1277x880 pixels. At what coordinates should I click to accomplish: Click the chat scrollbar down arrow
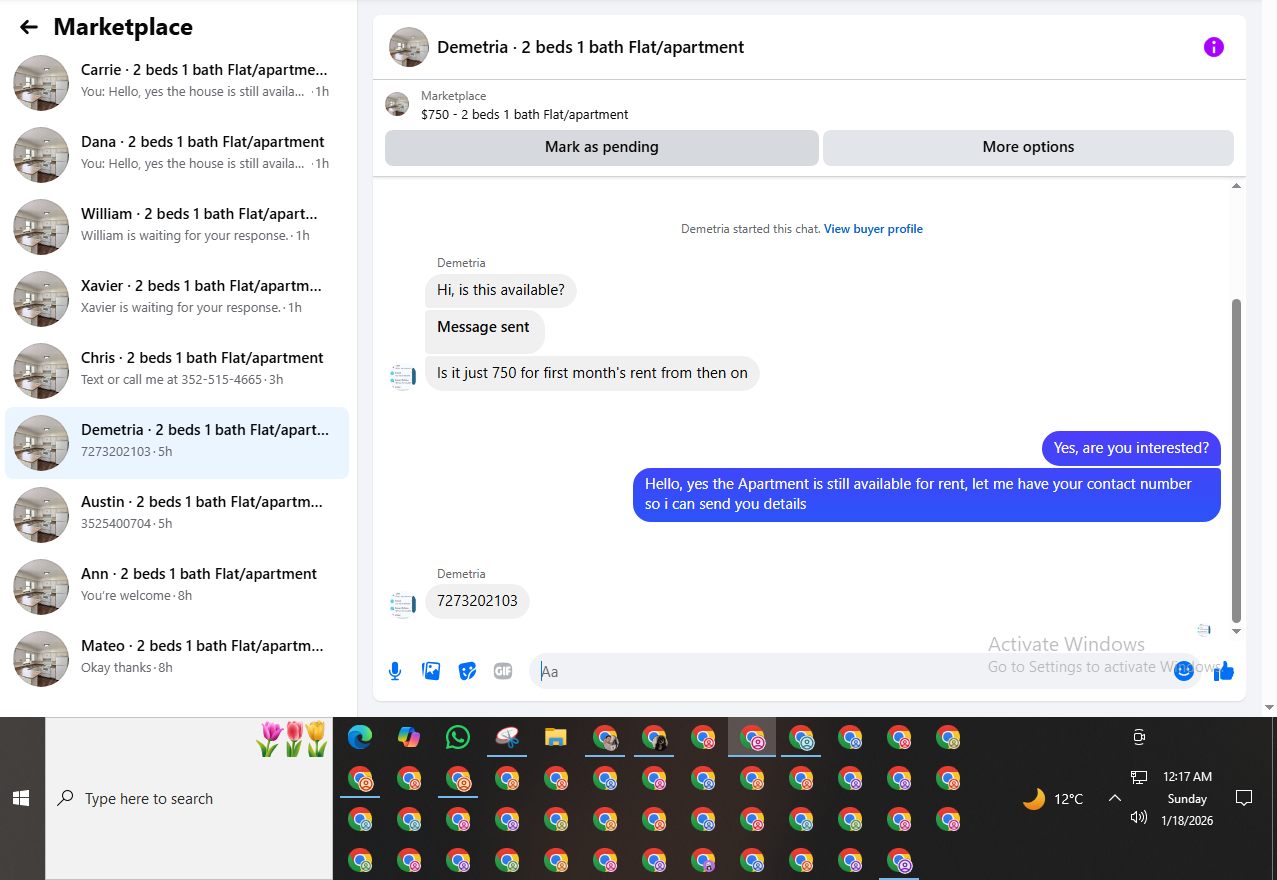point(1236,631)
